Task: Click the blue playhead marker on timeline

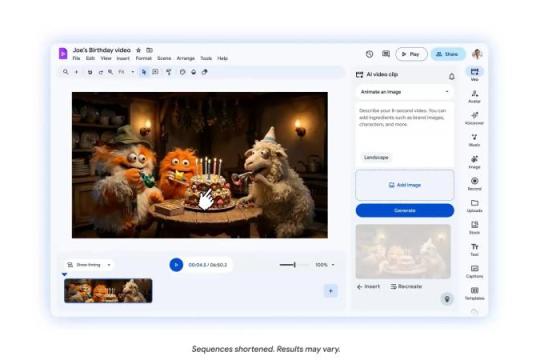Action: (64, 275)
